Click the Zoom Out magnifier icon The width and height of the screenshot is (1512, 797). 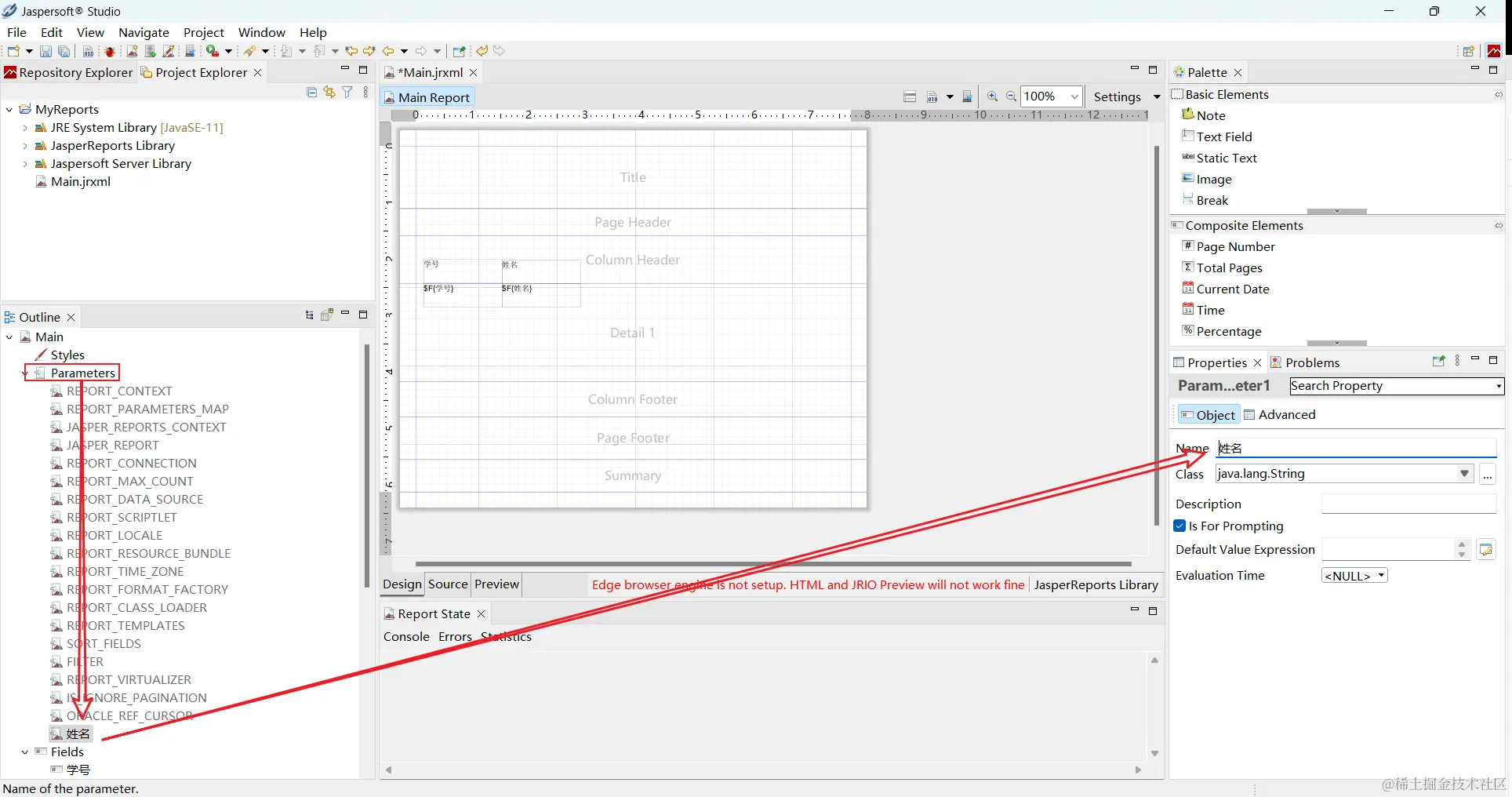1012,96
